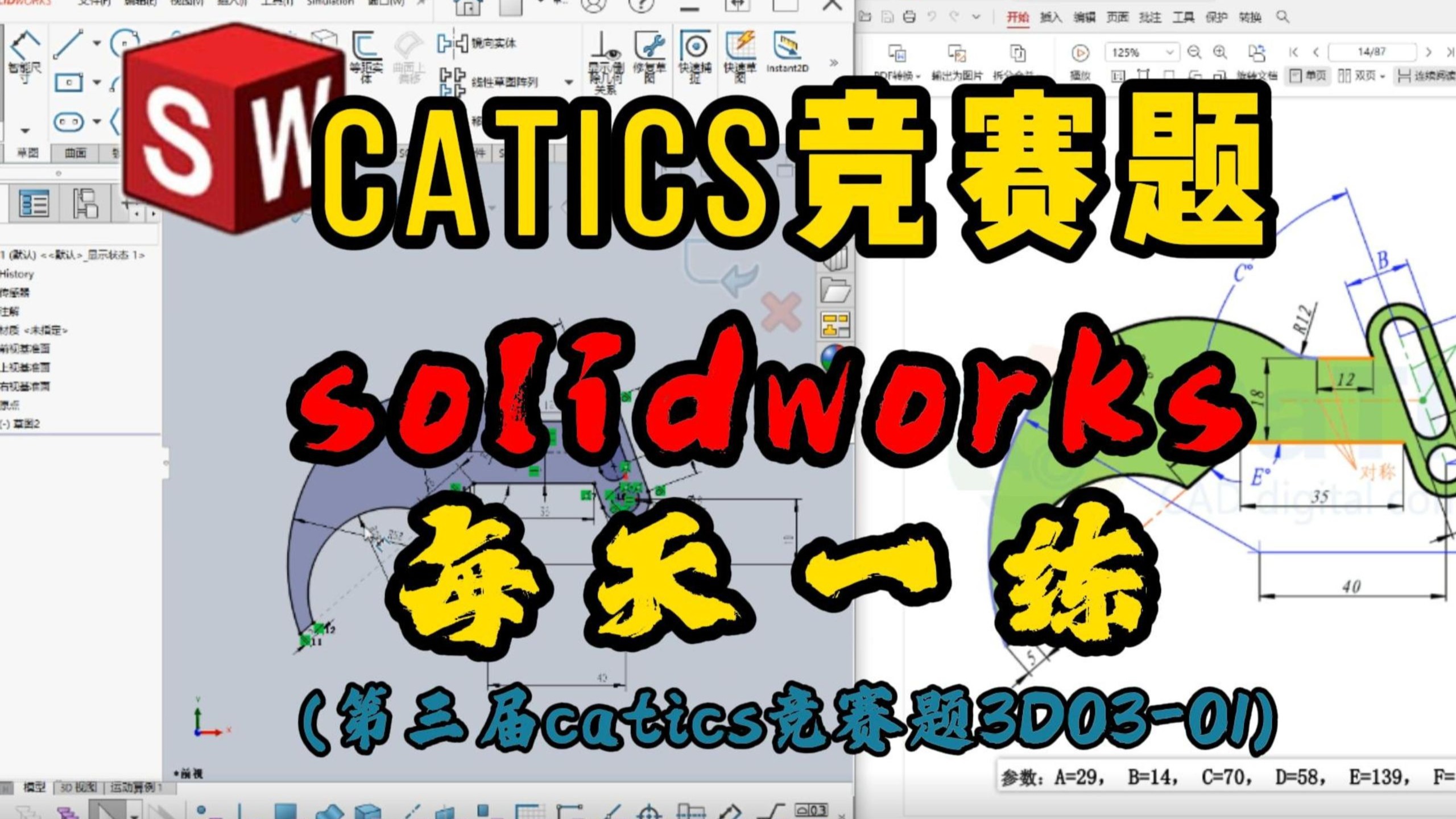Open Line tool dropdown arrow
Image resolution: width=1456 pixels, height=819 pixels.
(x=97, y=43)
